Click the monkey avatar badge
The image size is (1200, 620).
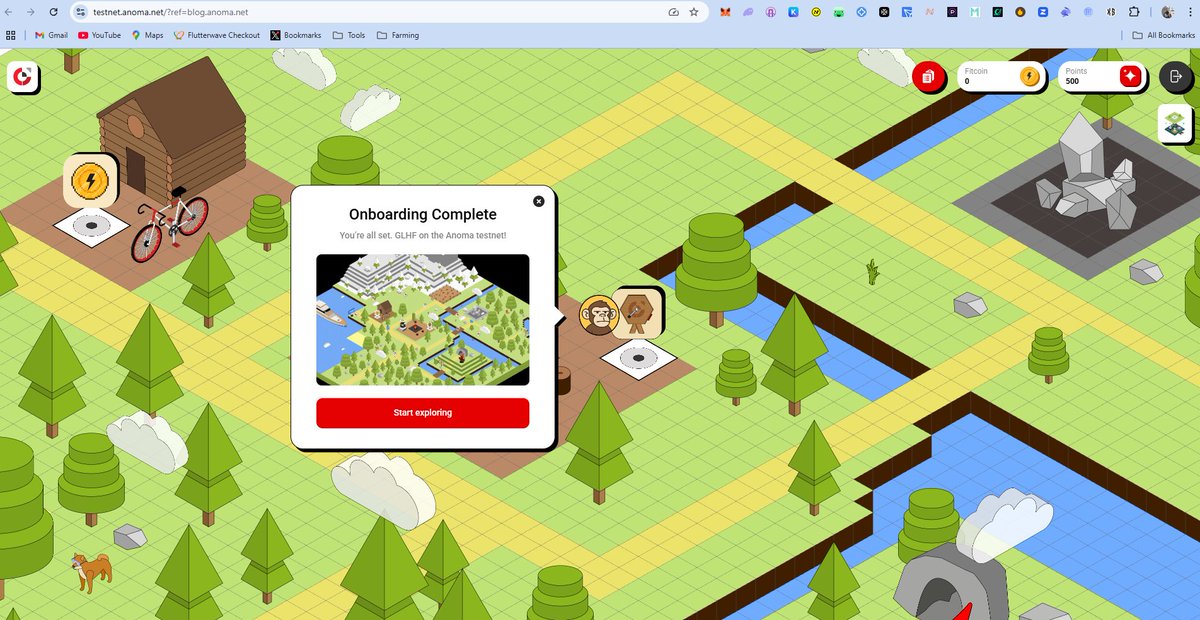[x=598, y=316]
